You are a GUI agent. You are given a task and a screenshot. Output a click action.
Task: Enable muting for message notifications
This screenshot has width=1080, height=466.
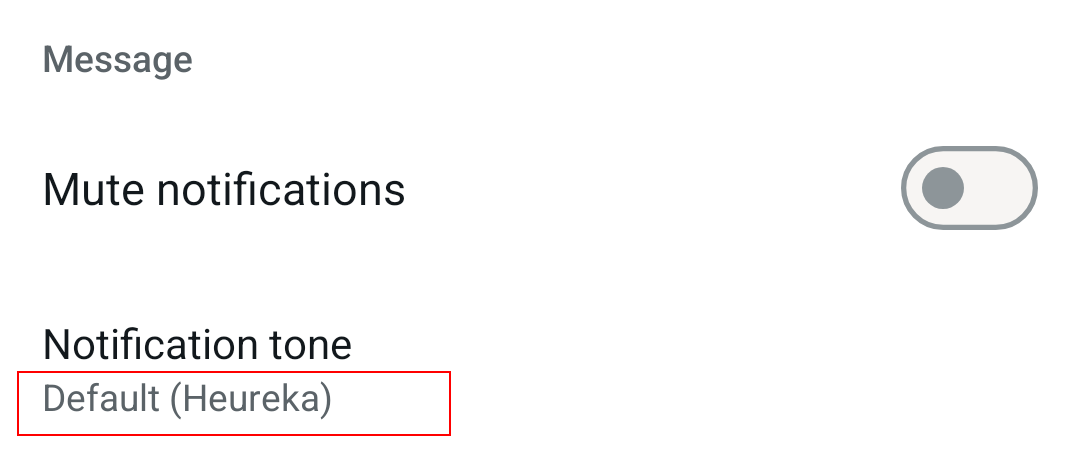click(969, 188)
